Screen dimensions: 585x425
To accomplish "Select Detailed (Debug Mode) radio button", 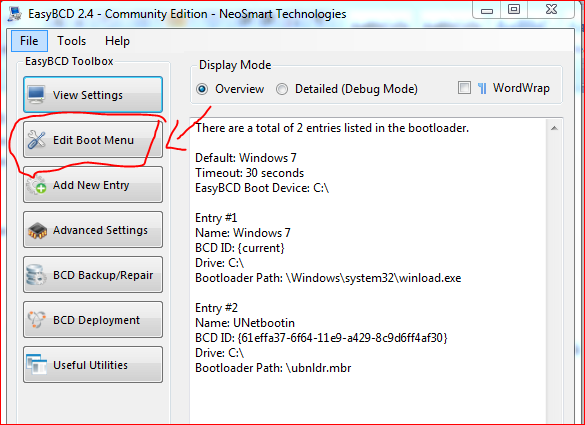I will (x=282, y=89).
